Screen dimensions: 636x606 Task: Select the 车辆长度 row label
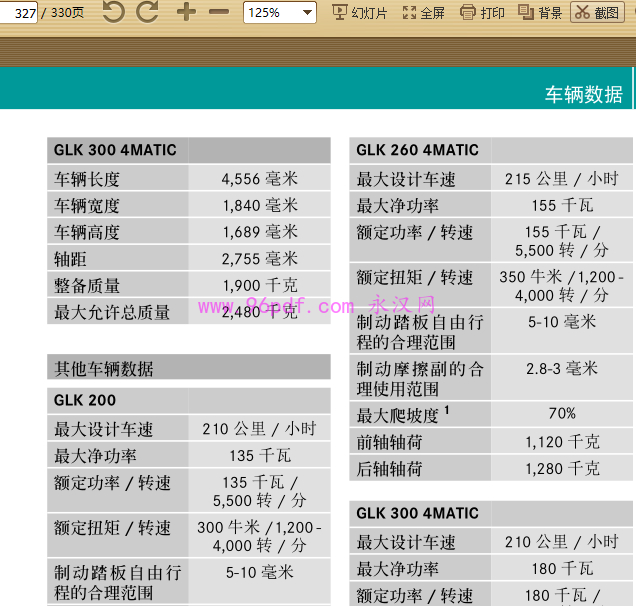point(87,179)
